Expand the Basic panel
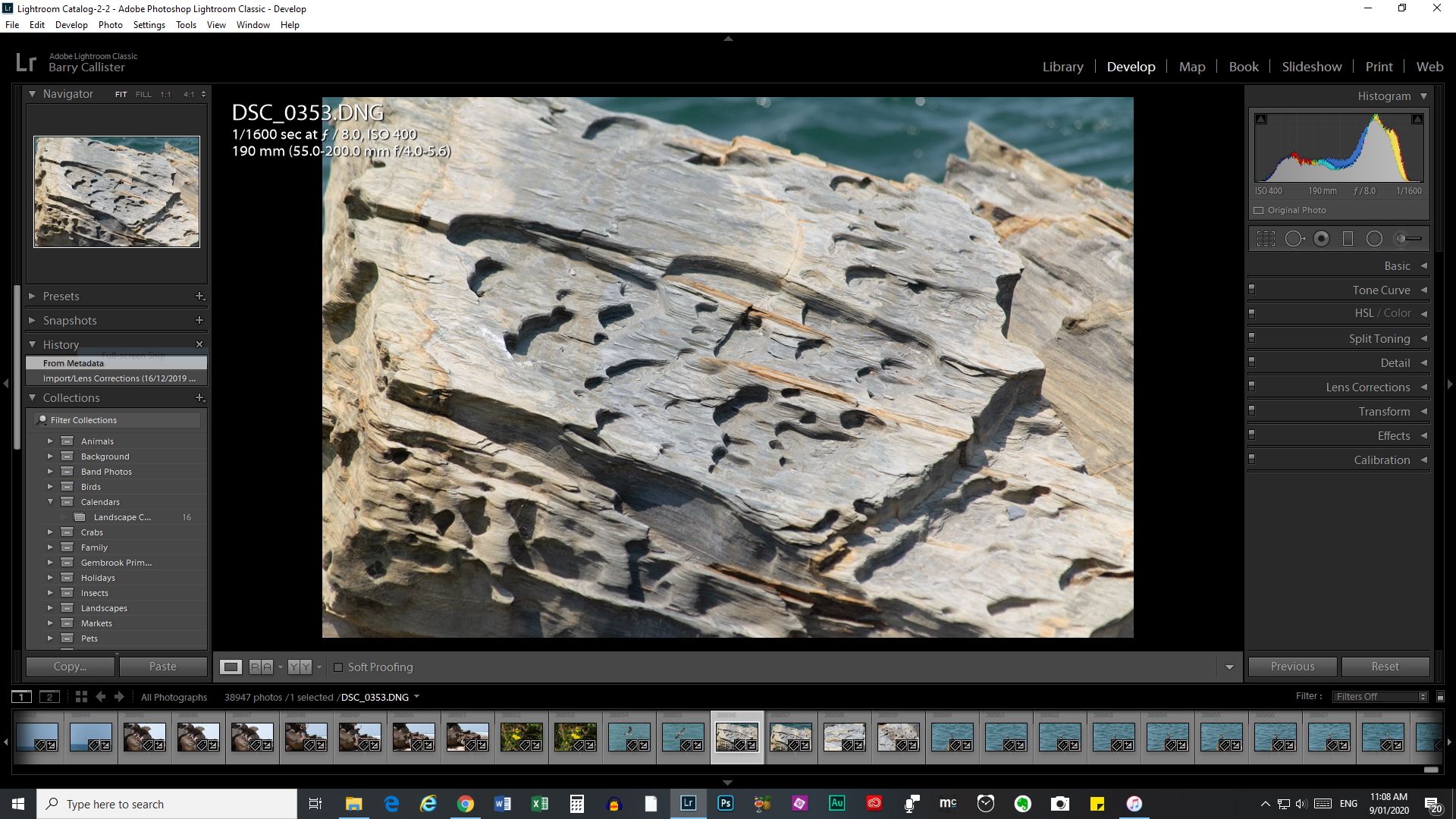The width and height of the screenshot is (1456, 819). (1423, 266)
